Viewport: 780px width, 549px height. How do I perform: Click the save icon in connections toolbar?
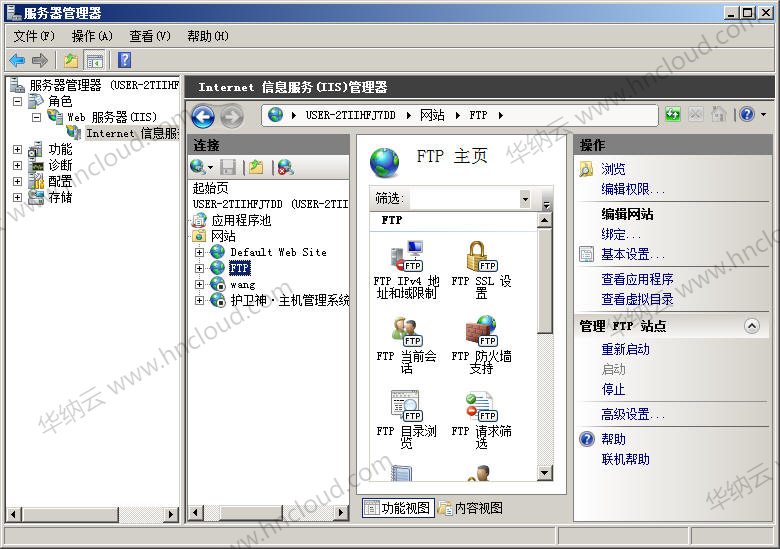228,167
